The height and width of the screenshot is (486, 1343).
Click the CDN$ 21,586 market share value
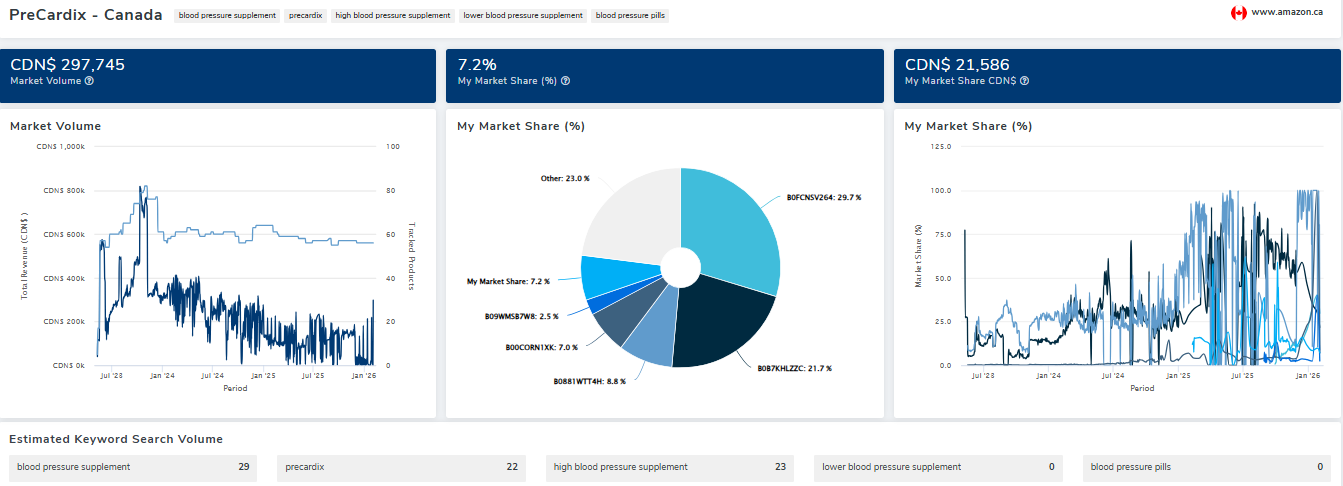coord(956,64)
